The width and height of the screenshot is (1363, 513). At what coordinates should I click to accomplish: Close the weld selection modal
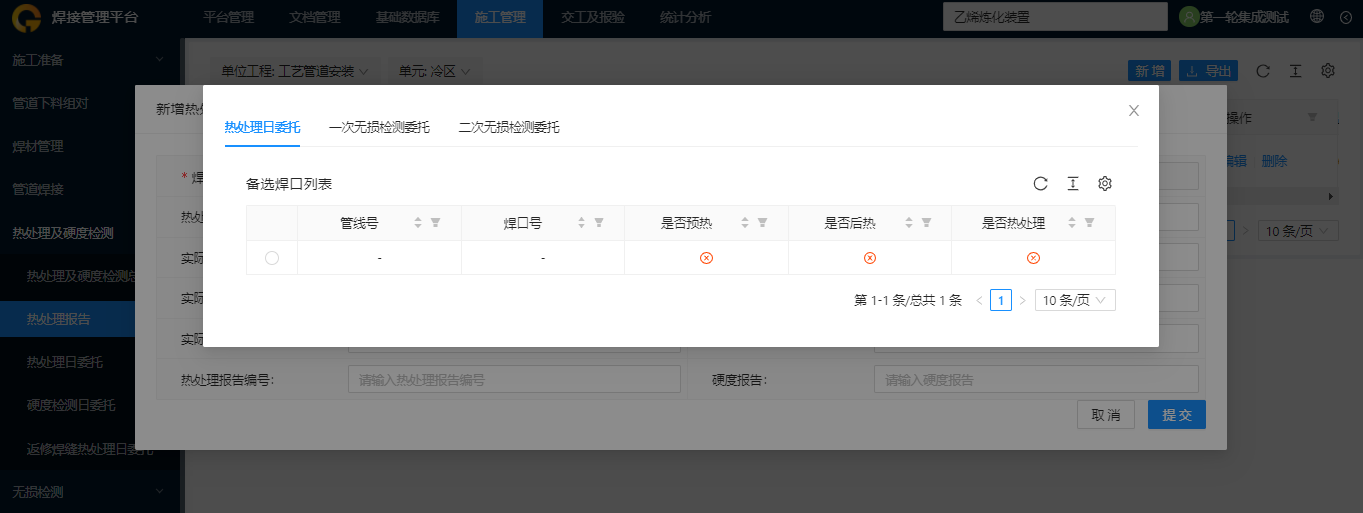click(x=1134, y=111)
